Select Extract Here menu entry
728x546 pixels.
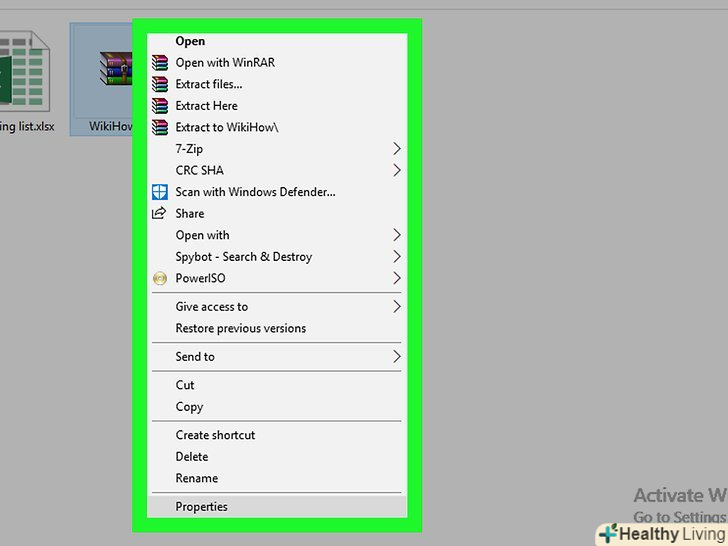277,106
